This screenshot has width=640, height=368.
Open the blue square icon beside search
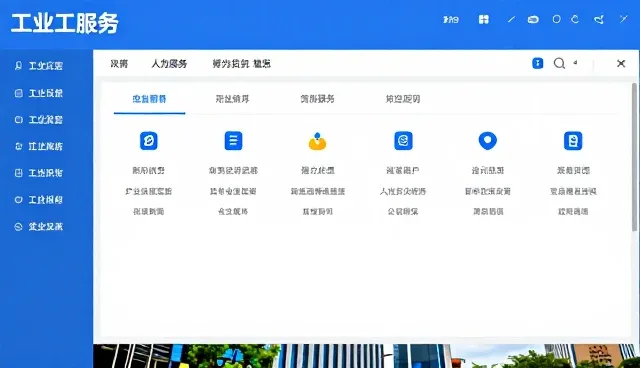click(x=538, y=63)
